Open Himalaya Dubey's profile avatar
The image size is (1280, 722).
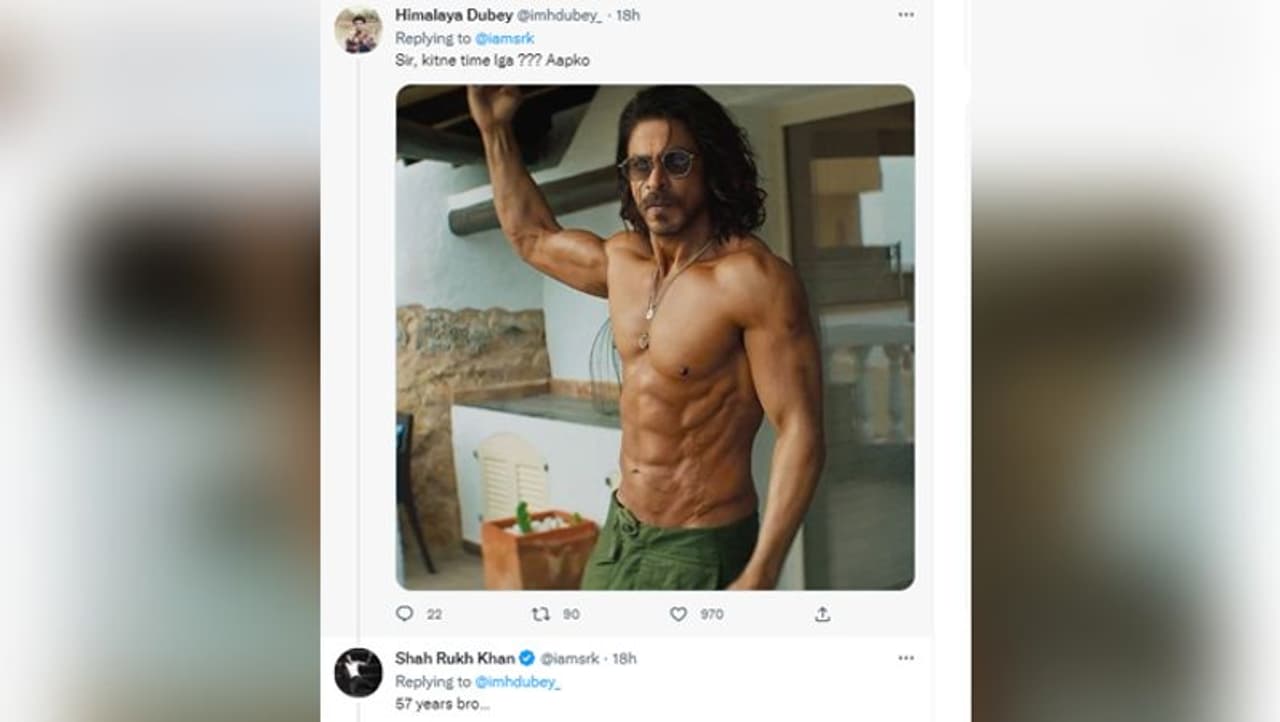pos(358,30)
